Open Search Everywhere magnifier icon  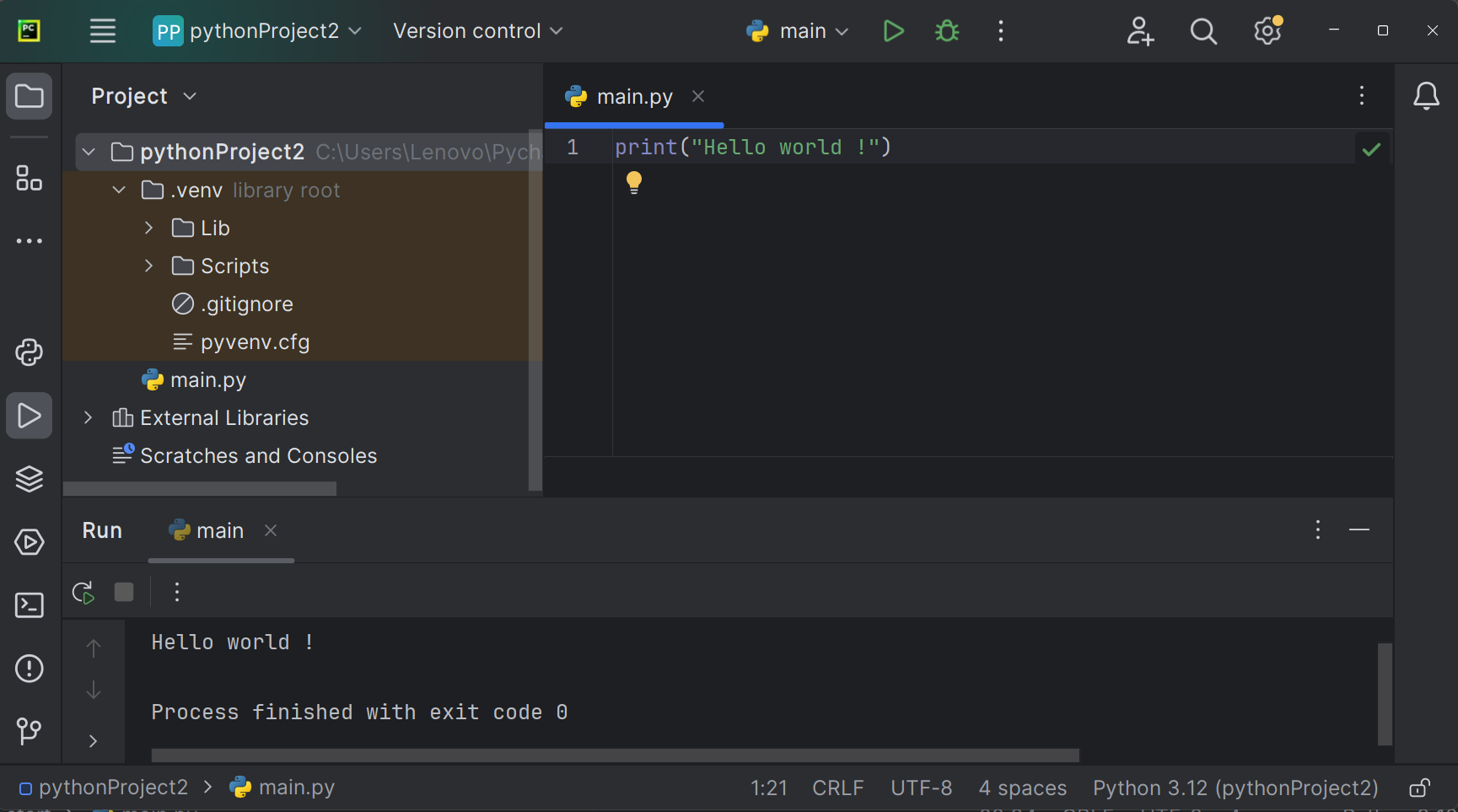1203,30
